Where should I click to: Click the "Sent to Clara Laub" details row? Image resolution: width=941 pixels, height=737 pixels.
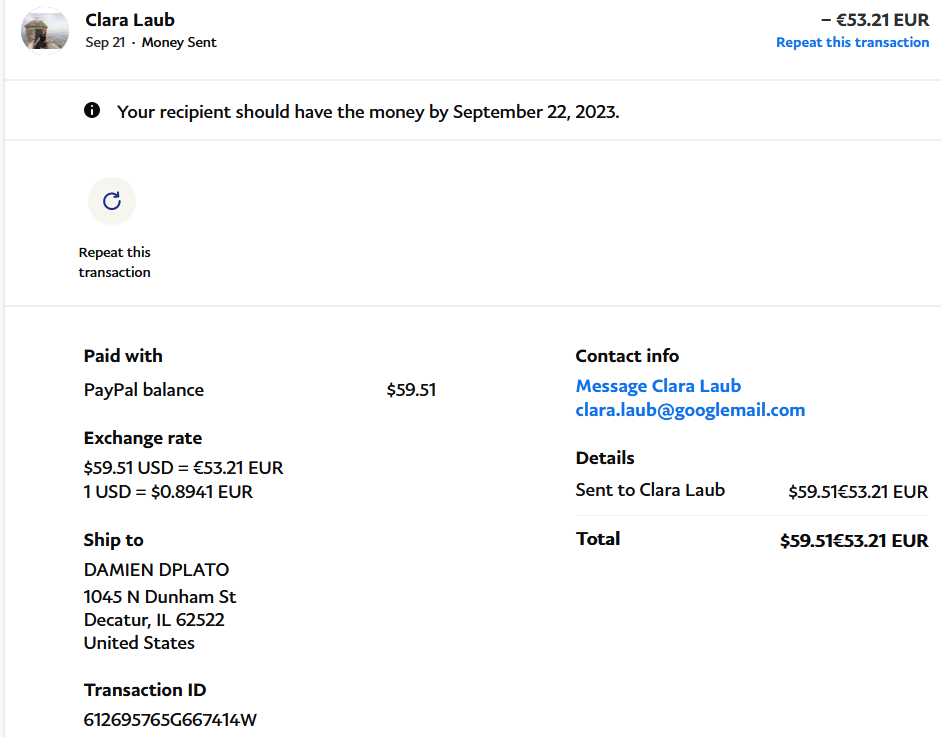[x=650, y=490]
